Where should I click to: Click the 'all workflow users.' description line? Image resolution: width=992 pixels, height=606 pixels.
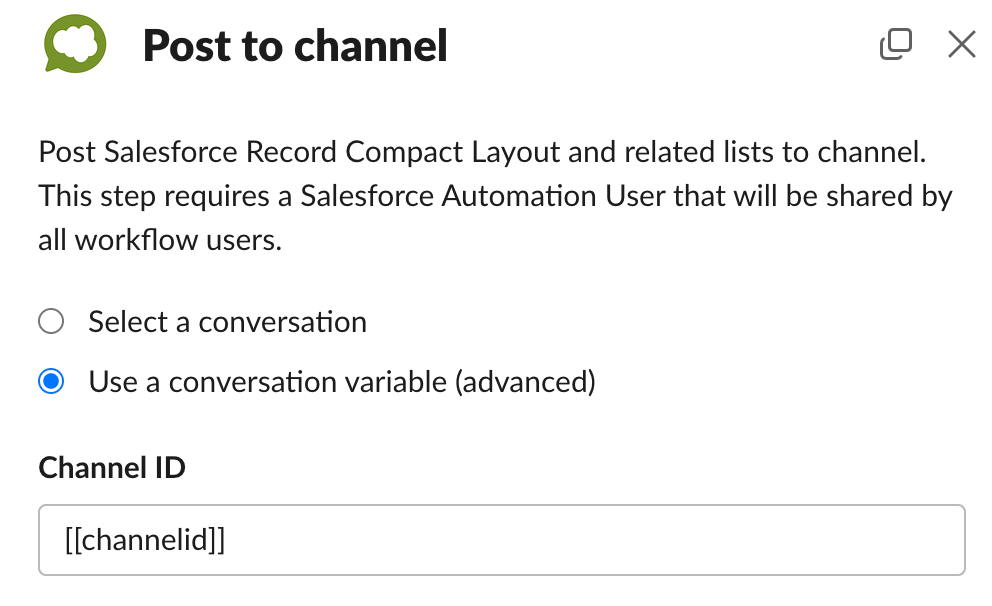pyautogui.click(x=160, y=240)
